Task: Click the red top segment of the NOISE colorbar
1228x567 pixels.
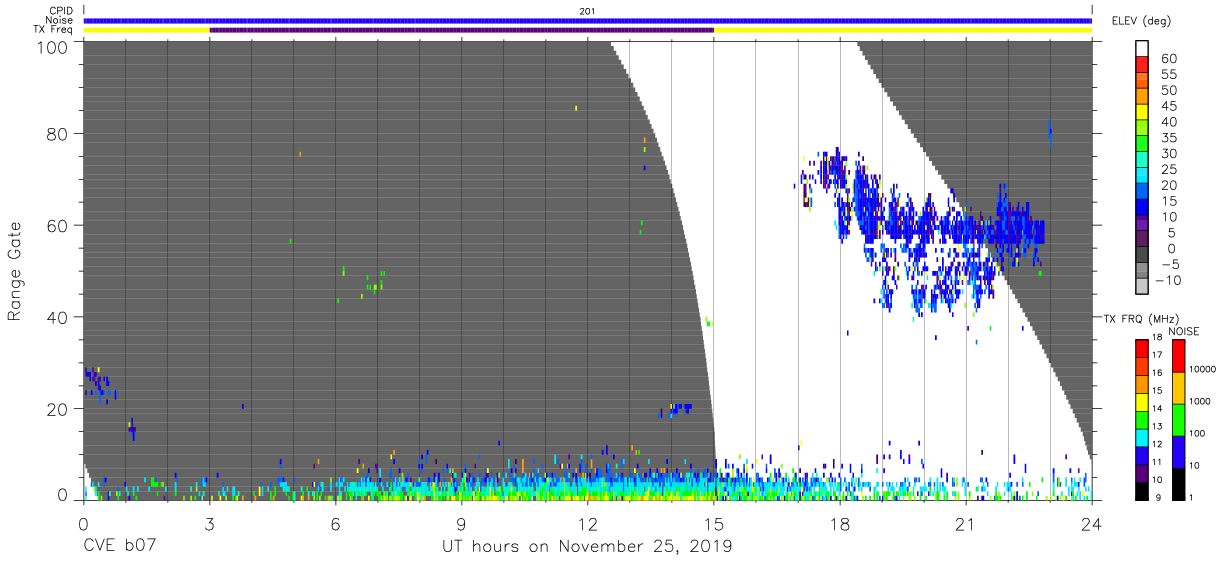Action: [x=1179, y=355]
